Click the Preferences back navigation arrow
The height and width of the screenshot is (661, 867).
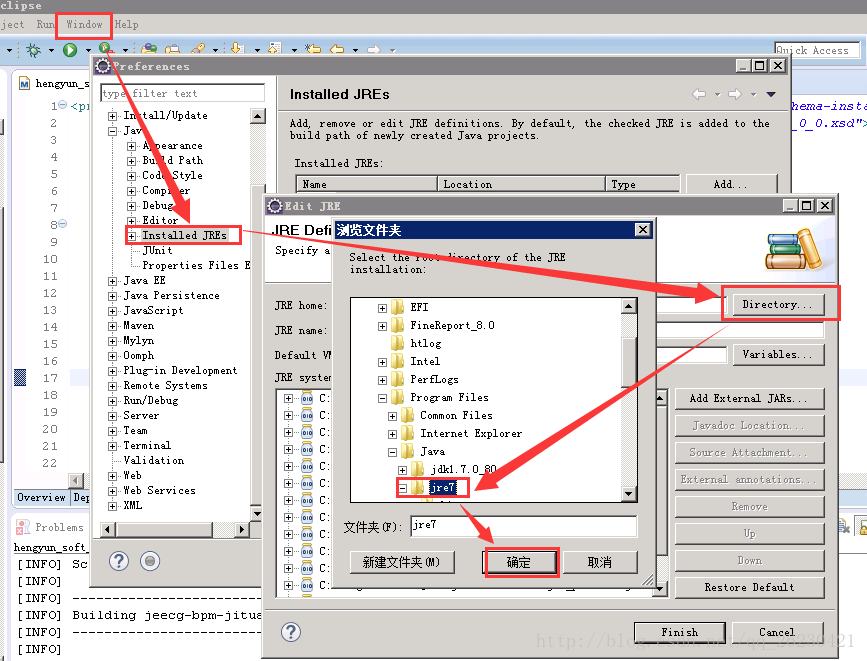click(x=699, y=95)
